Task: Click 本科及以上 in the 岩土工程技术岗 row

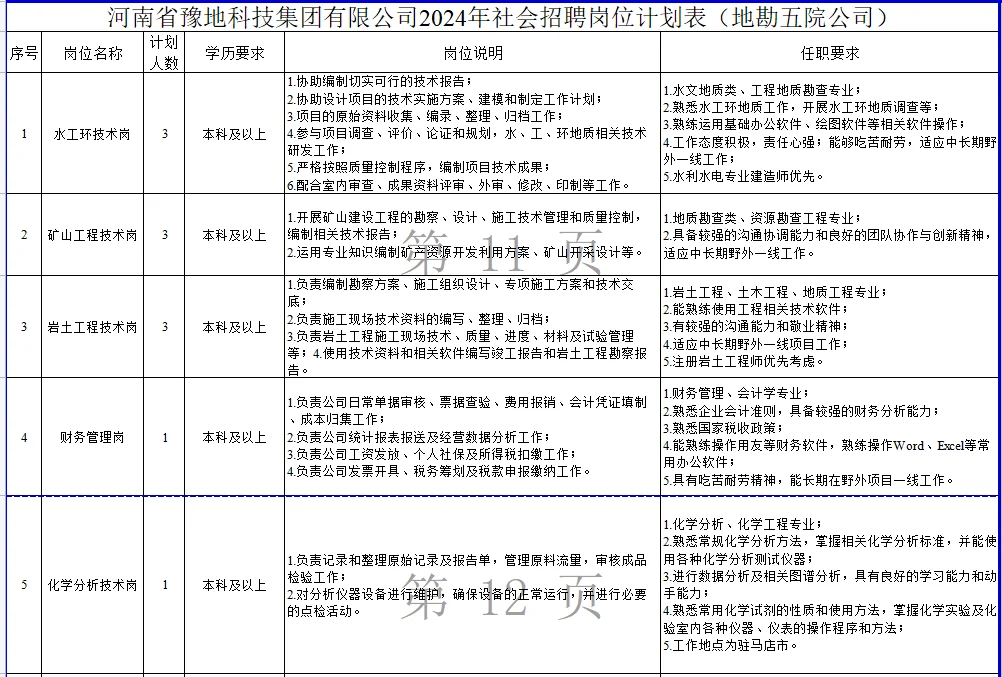Action: (x=235, y=327)
